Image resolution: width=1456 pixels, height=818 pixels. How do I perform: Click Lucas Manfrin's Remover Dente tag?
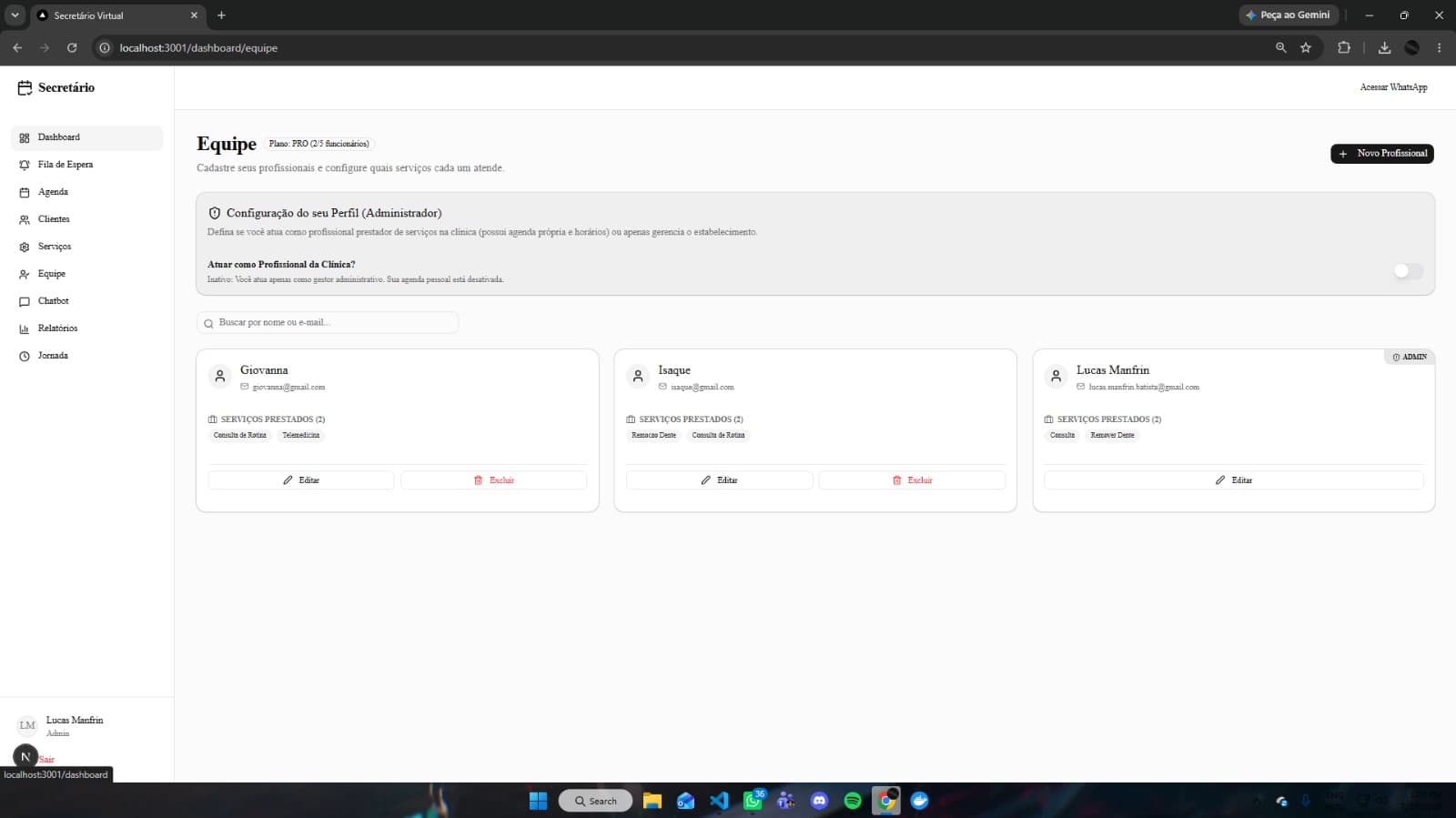pyautogui.click(x=1112, y=436)
